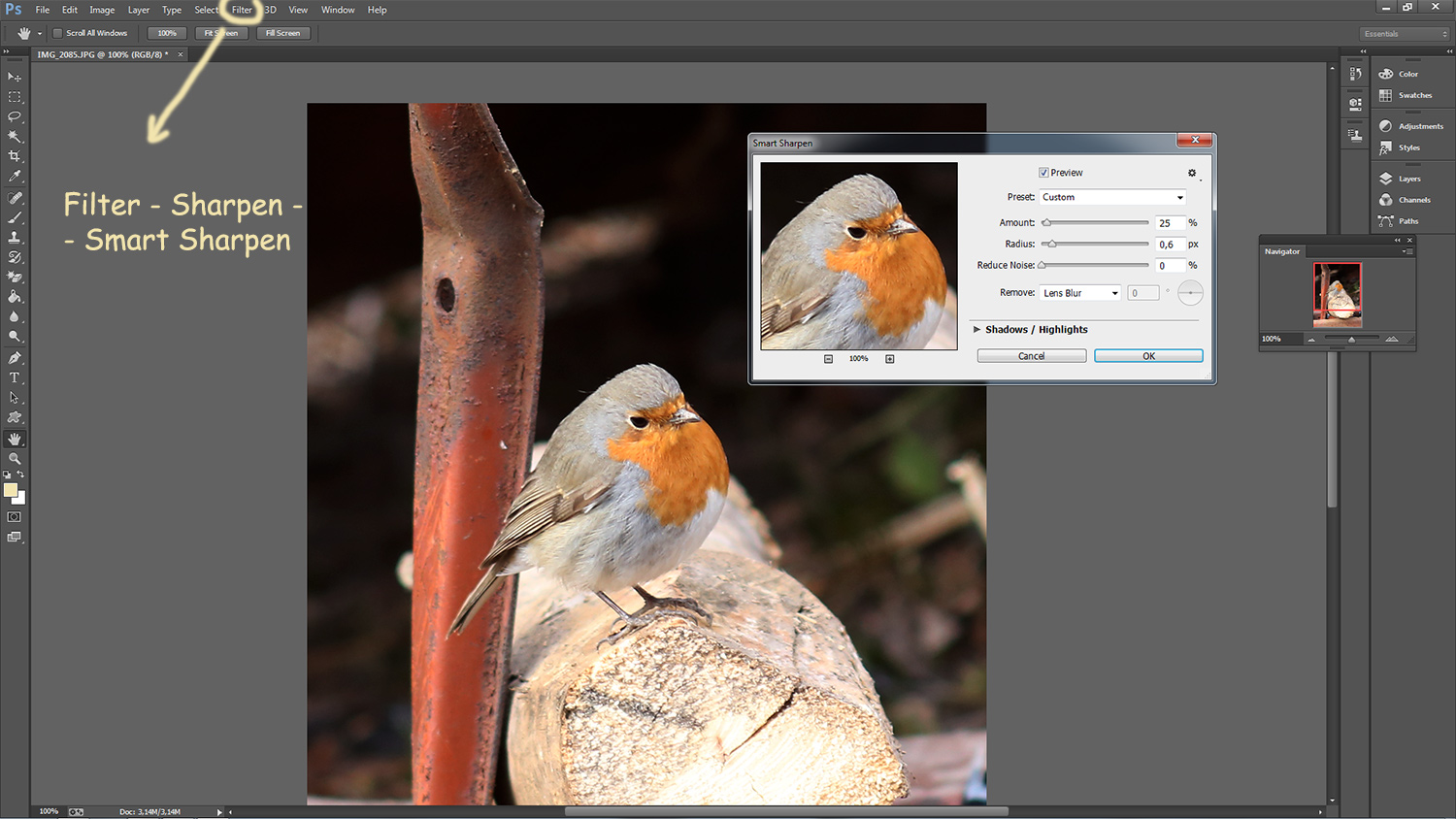
Task: Open the Hand tool preset picker arrow
Action: coord(40,33)
